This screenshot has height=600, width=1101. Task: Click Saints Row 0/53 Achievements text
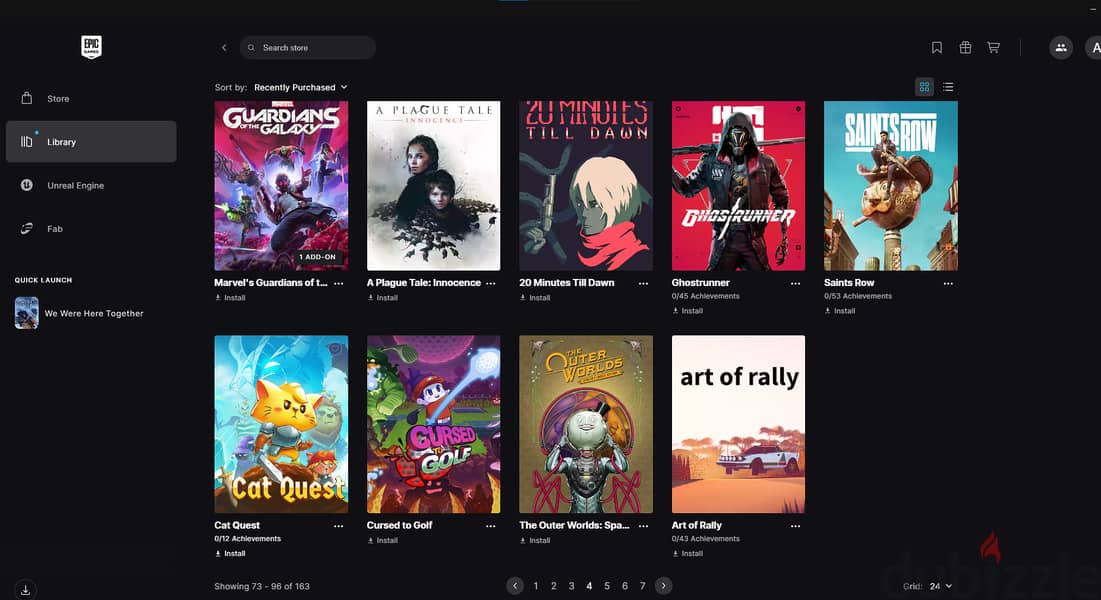tap(858, 296)
